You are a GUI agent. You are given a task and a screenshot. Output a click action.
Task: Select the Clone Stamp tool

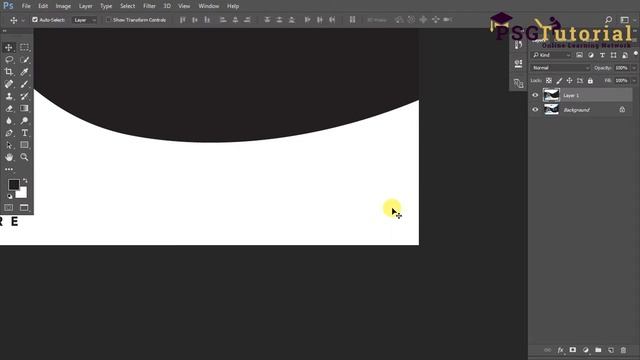tap(9, 96)
